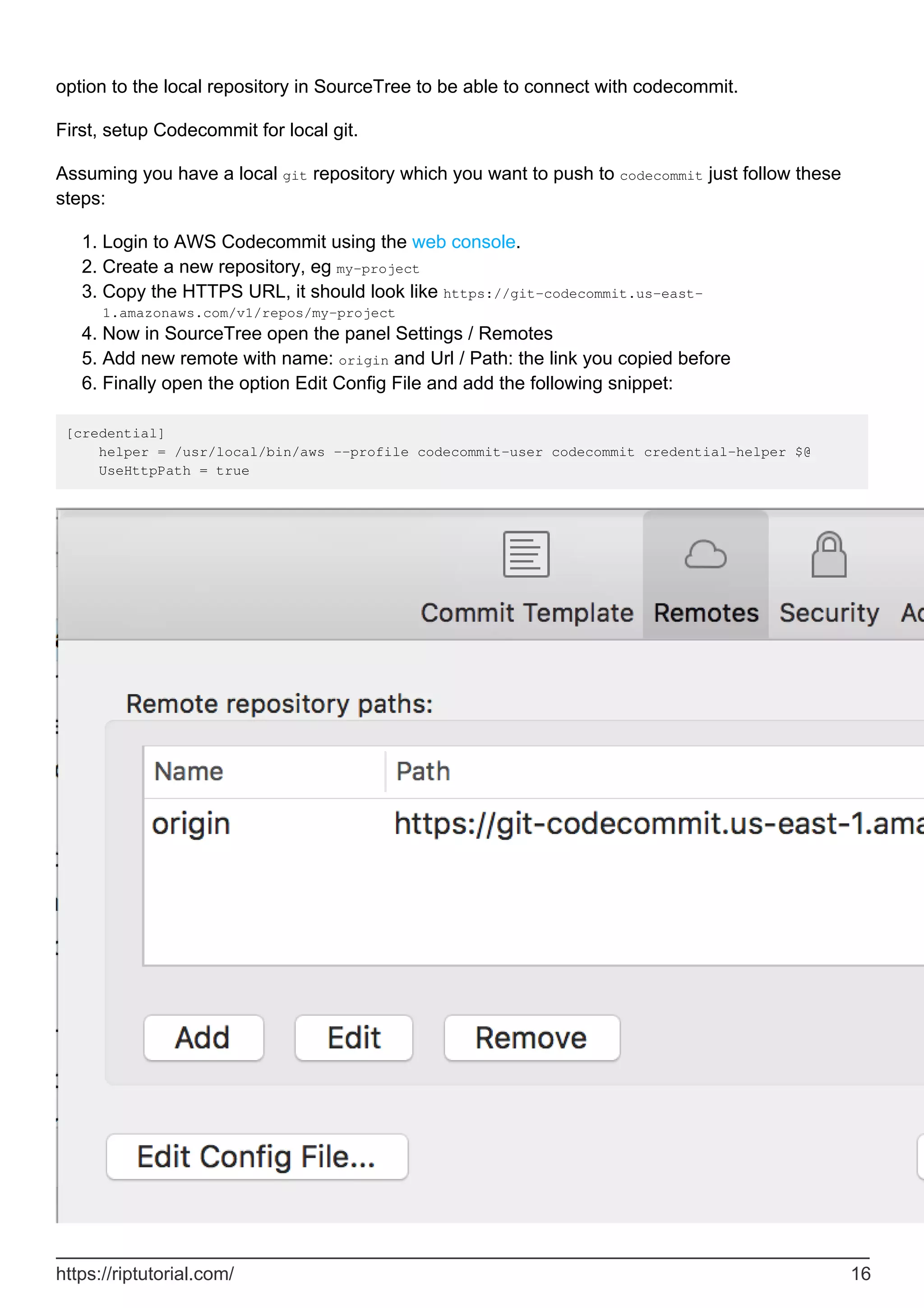Click the Edit remote button
The width and height of the screenshot is (924, 1308).
click(x=354, y=1037)
